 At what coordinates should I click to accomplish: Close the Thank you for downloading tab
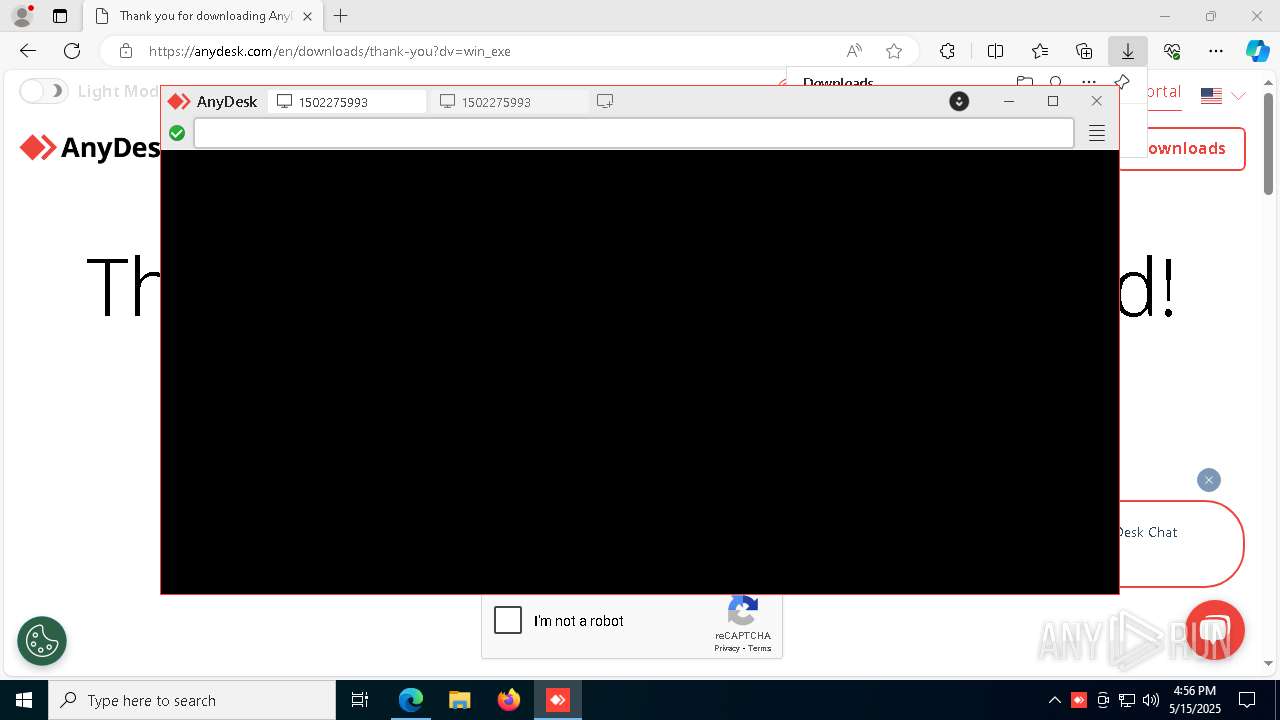(x=307, y=16)
